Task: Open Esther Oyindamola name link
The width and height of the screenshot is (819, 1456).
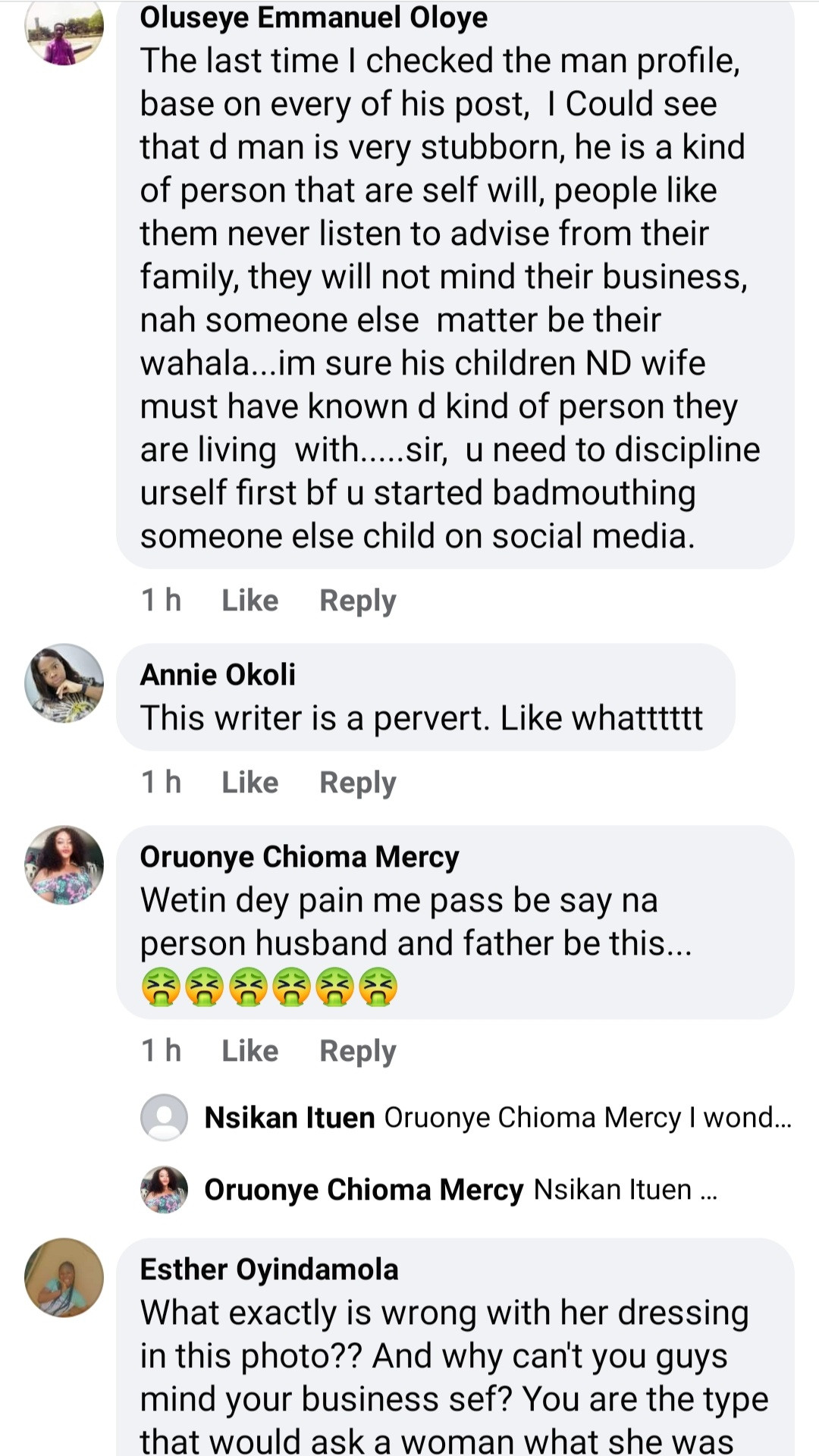Action: coord(269,1269)
